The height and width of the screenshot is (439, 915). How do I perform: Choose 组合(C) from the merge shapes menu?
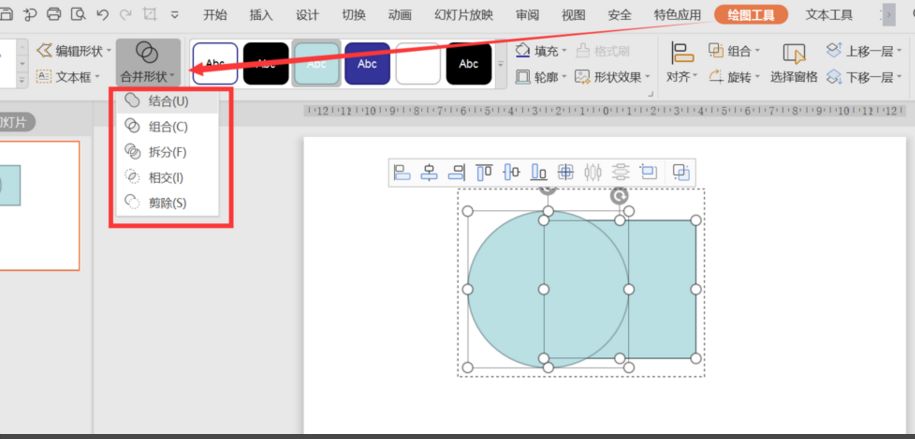click(167, 127)
